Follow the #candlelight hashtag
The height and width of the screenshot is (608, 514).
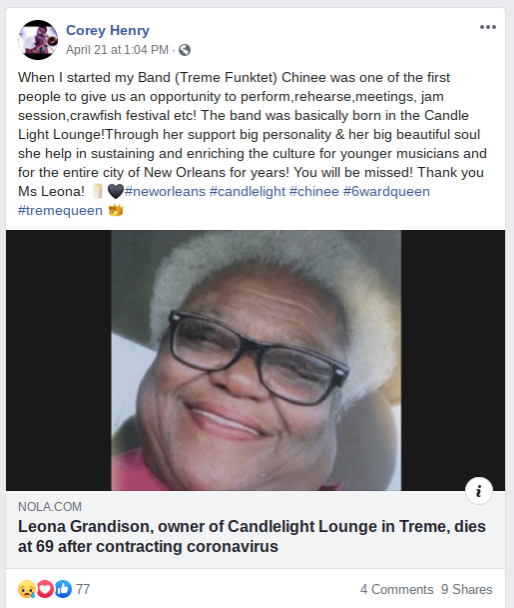[247, 192]
